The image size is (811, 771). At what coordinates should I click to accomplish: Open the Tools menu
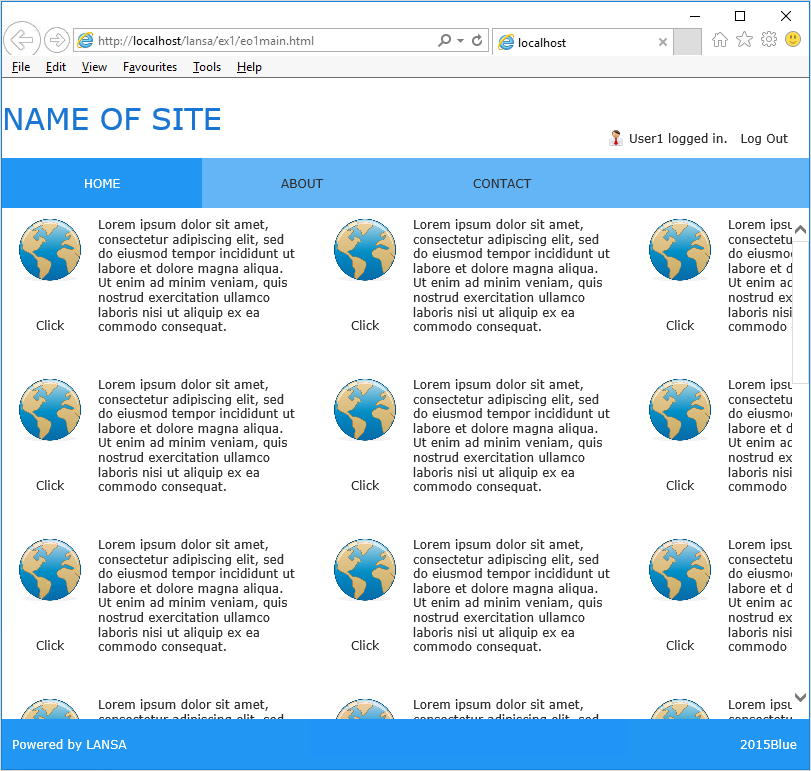(207, 67)
